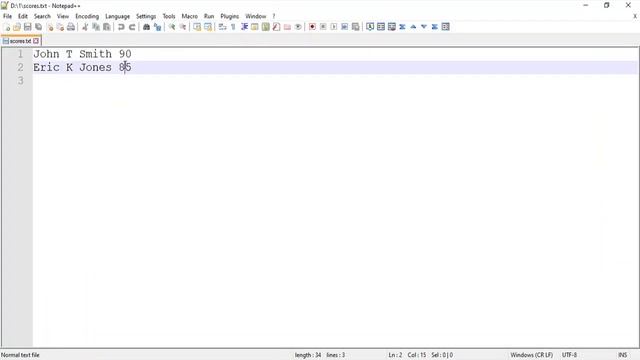Click the 'Ln : 2' status bar entry

[395, 355]
